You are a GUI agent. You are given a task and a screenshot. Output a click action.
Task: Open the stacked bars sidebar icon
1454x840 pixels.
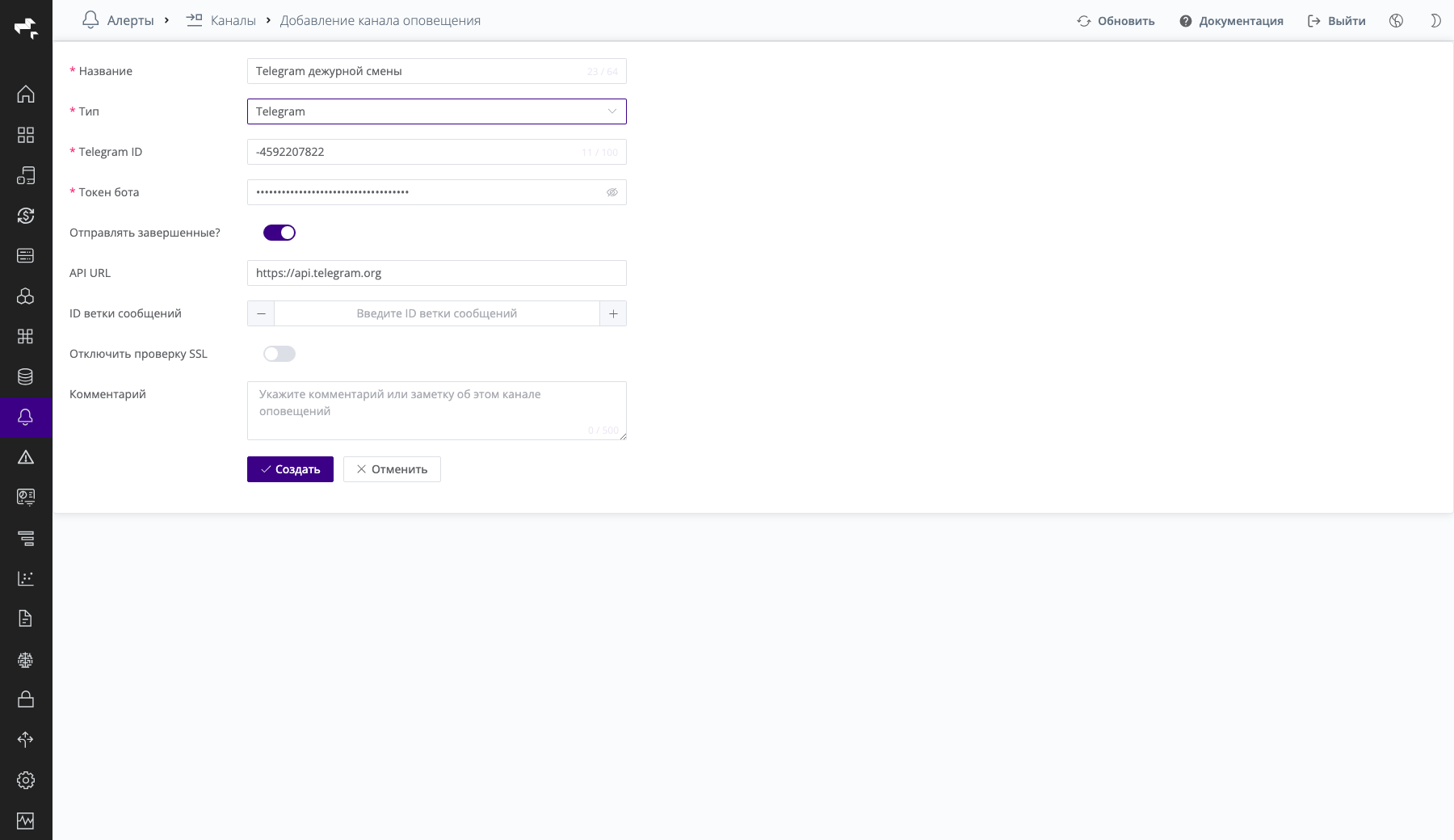[26, 538]
